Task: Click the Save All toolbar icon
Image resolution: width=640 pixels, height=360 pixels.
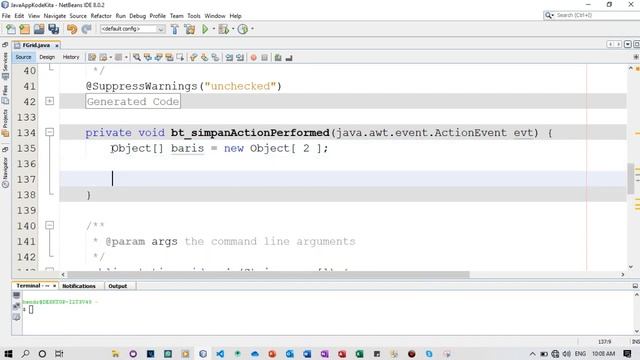Action: pos(53,29)
